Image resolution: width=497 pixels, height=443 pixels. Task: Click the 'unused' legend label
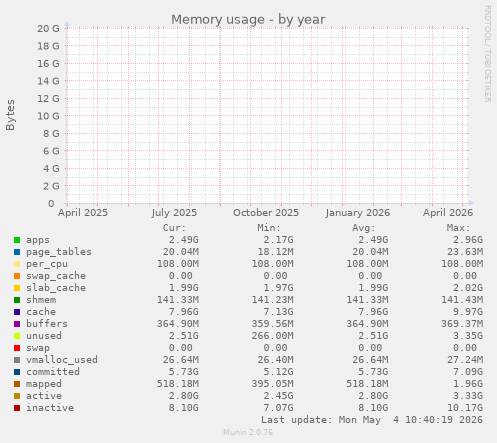click(44, 336)
